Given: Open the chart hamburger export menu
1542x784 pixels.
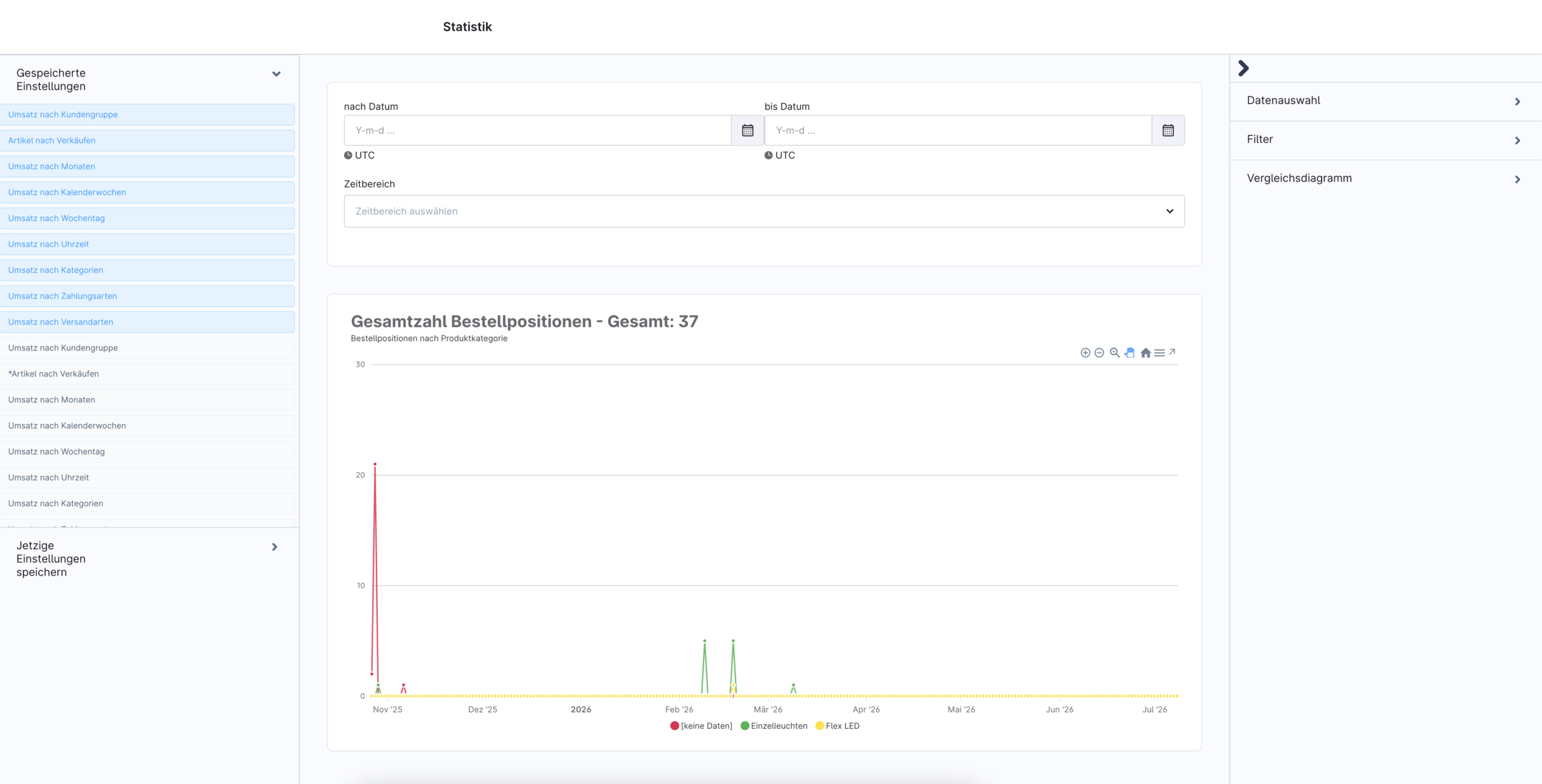Looking at the screenshot, I should pyautogui.click(x=1160, y=353).
